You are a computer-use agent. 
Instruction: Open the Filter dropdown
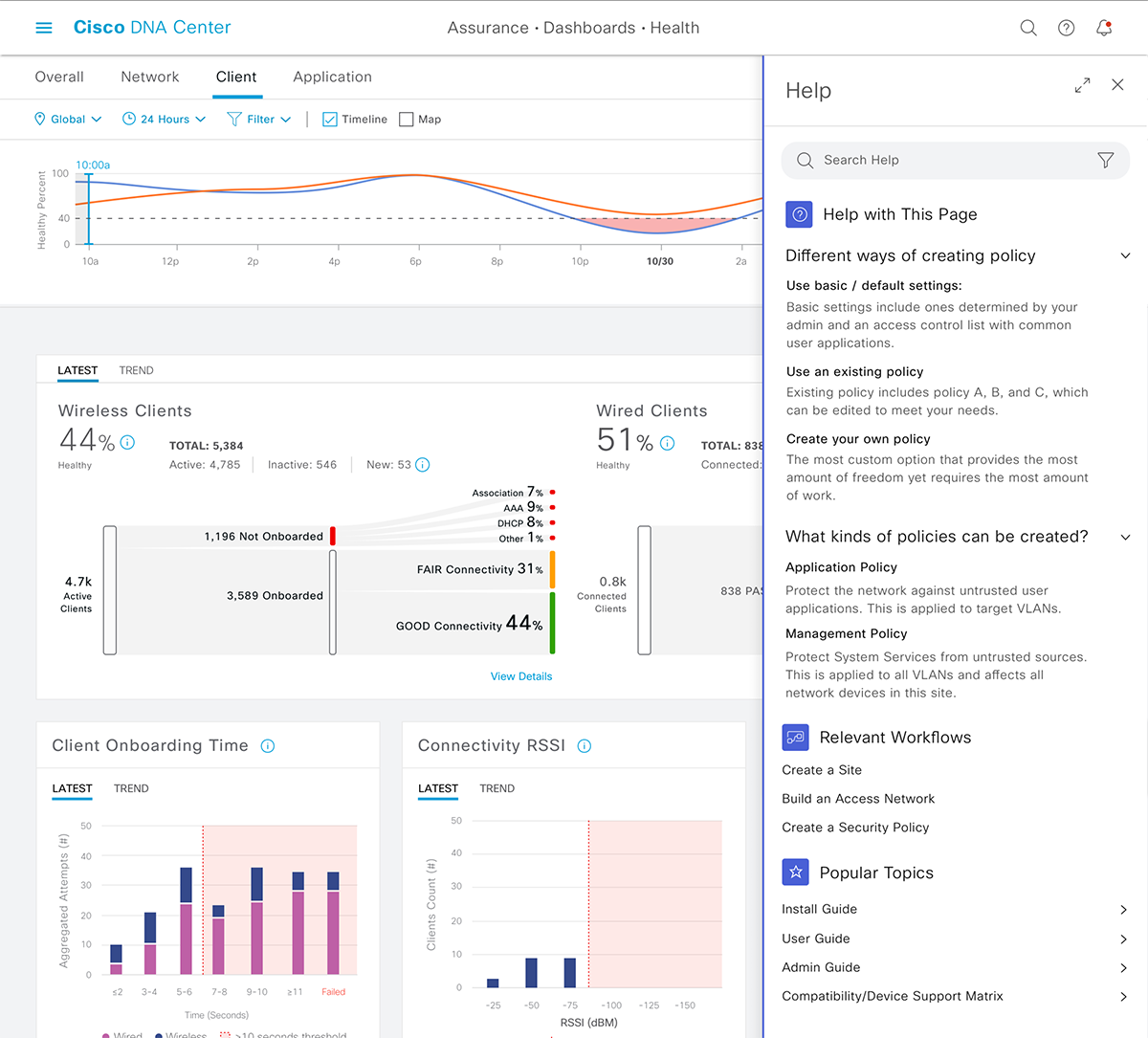[x=259, y=119]
